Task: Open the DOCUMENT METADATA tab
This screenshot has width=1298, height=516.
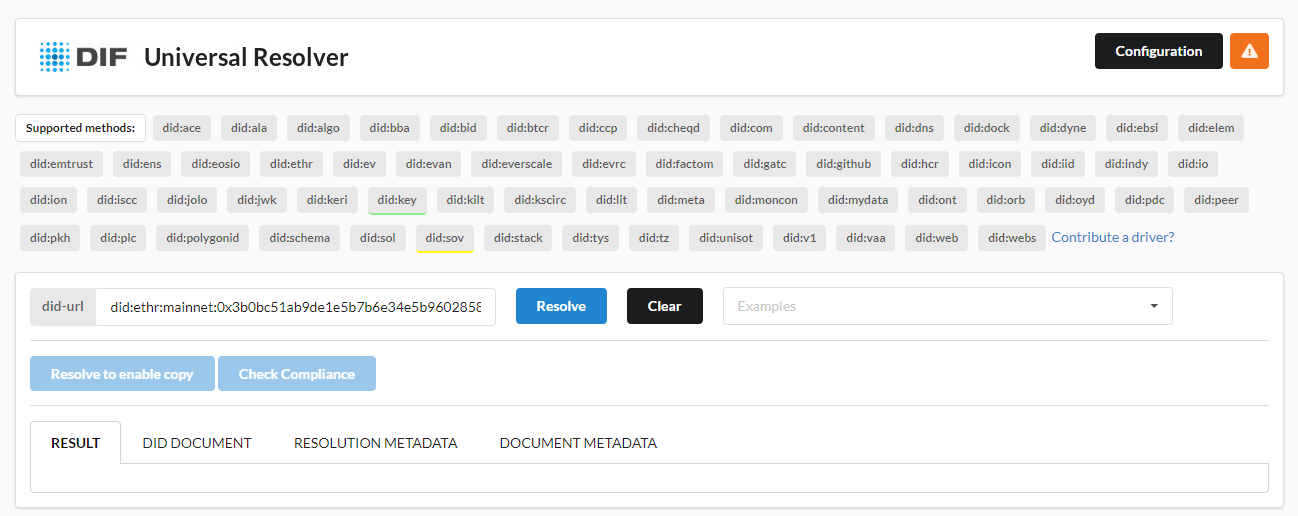Action: coord(578,442)
